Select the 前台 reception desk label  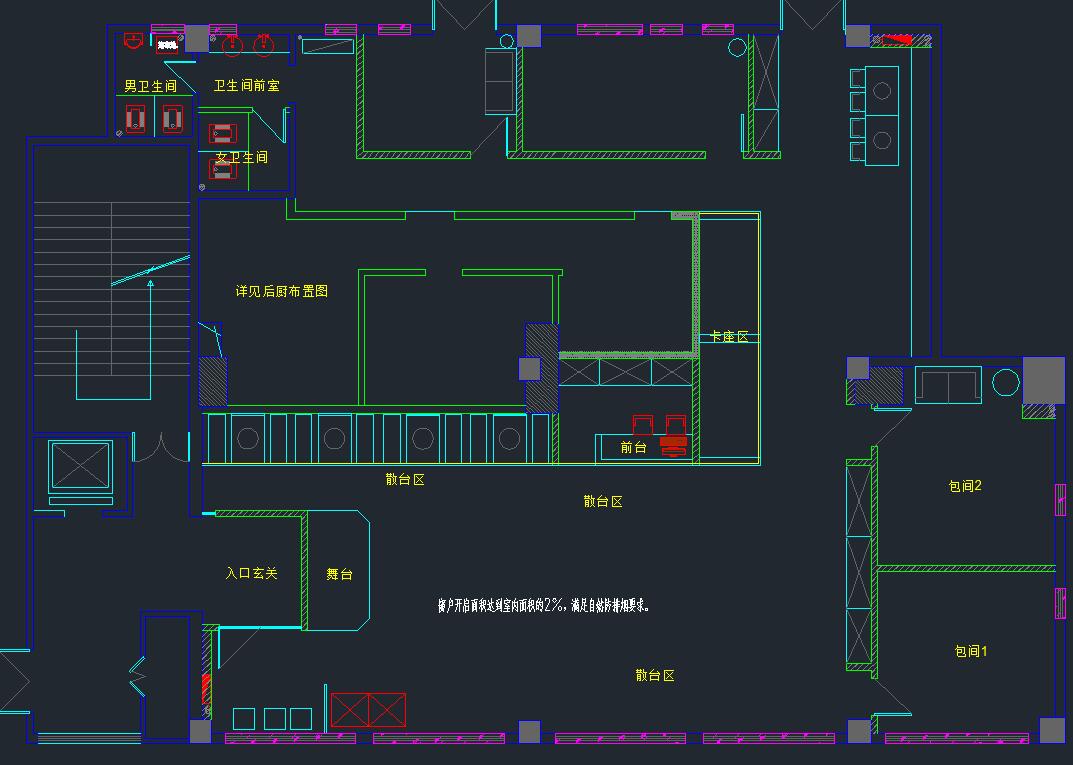point(633,447)
